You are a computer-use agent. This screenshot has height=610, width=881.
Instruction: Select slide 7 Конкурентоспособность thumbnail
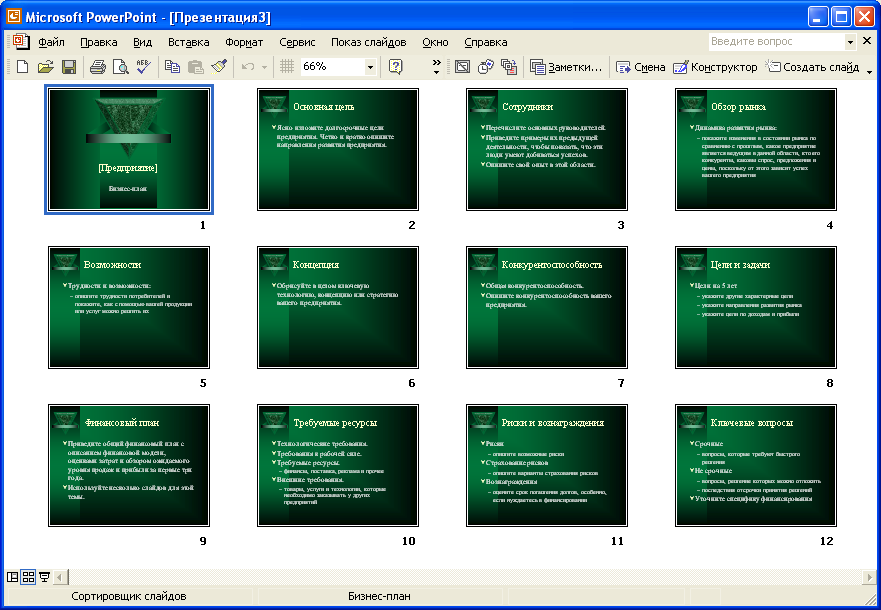tap(547, 307)
